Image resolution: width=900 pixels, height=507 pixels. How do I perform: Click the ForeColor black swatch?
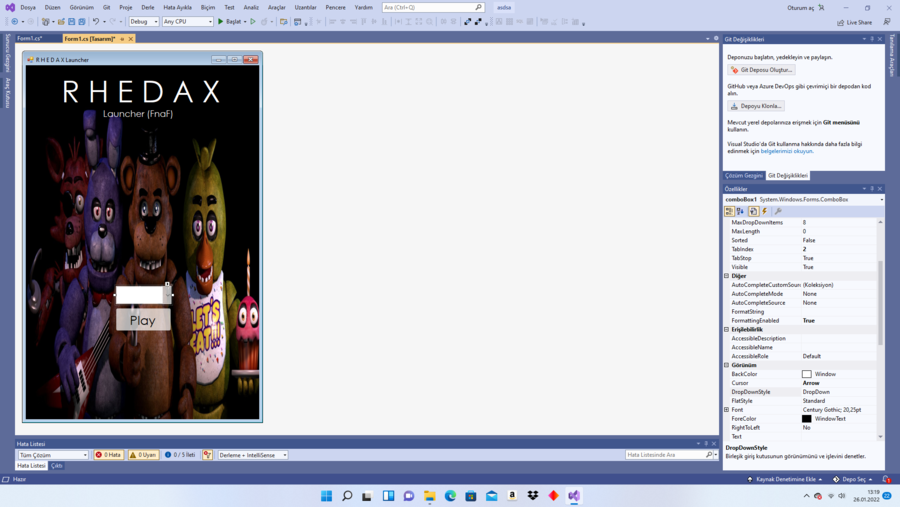pos(806,419)
